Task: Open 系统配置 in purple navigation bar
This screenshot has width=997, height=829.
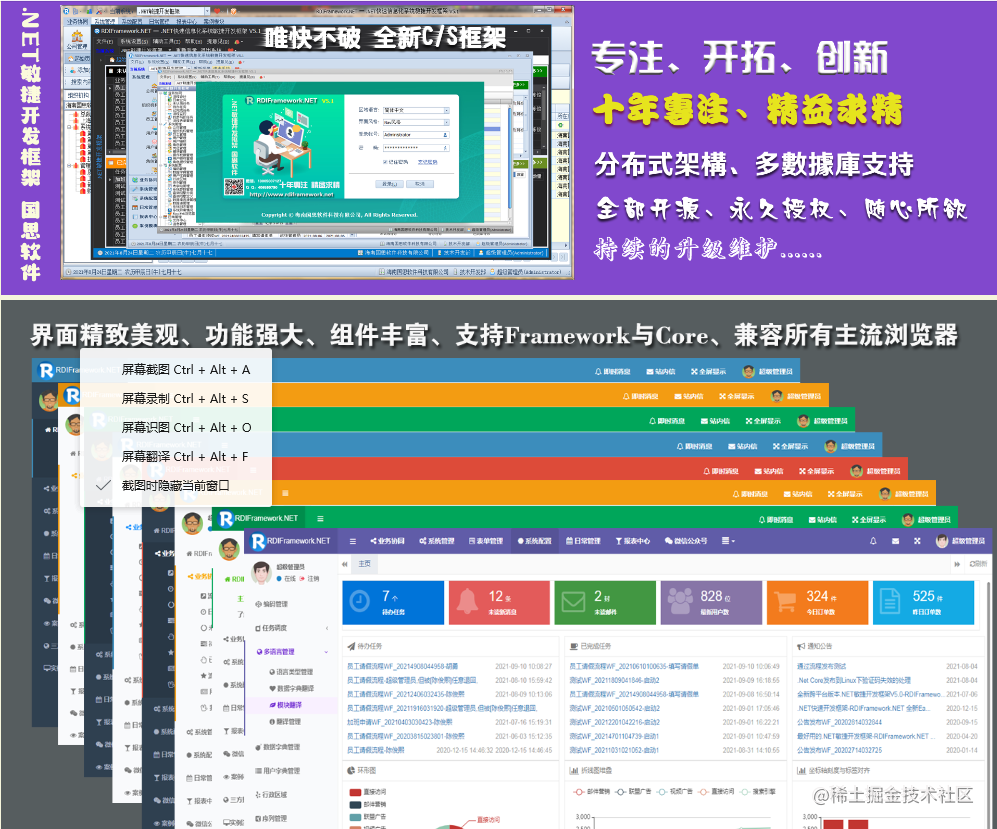Action: click(535, 541)
